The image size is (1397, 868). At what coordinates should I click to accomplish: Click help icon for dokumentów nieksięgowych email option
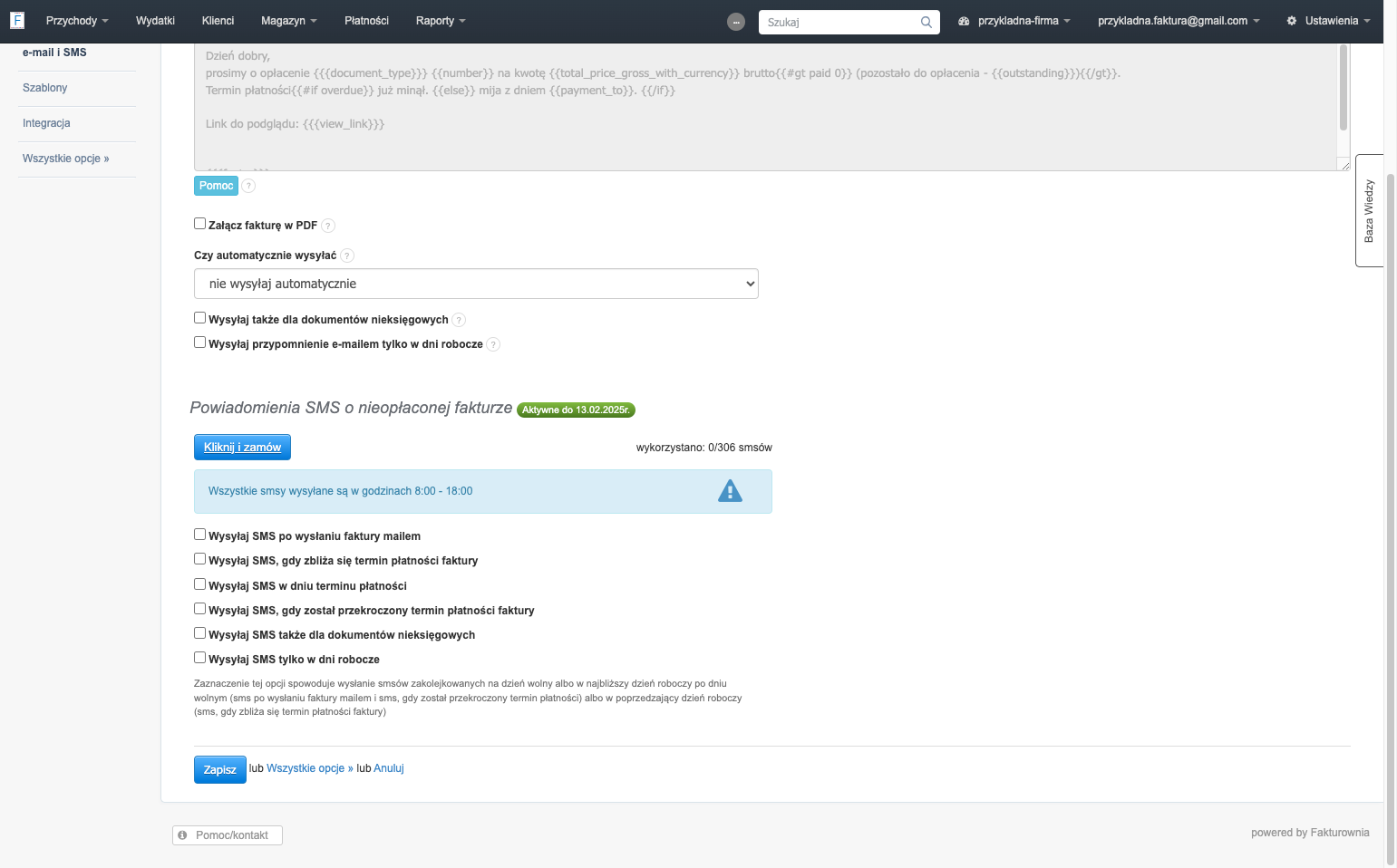[459, 320]
